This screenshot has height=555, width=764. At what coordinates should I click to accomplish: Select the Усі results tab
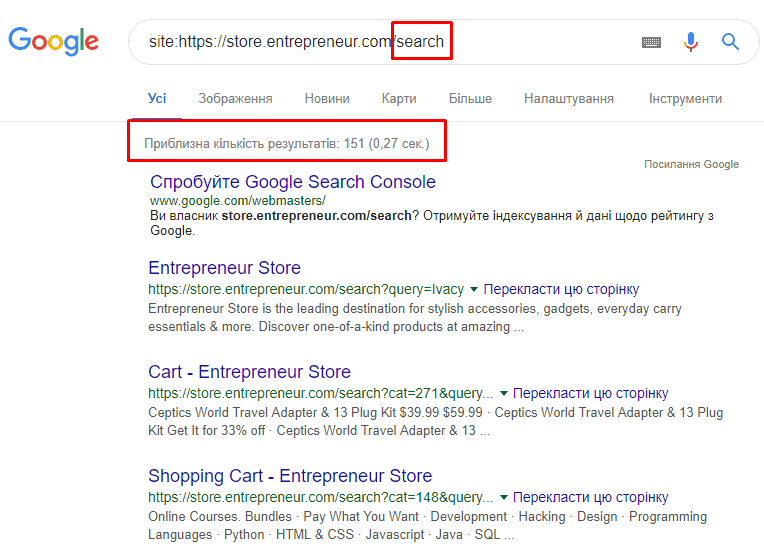click(157, 98)
